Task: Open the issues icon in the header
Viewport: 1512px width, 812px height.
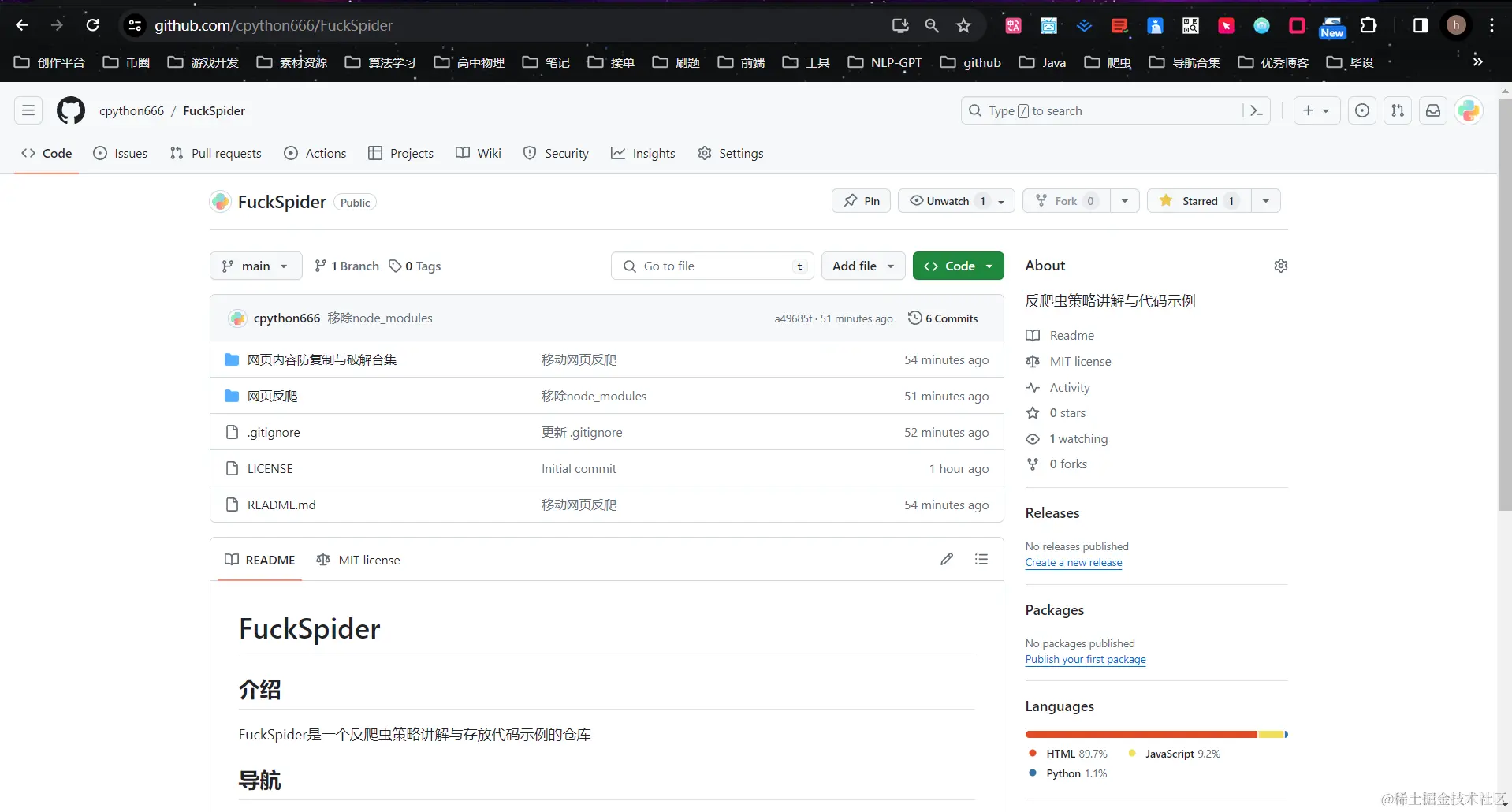Action: coord(1362,110)
